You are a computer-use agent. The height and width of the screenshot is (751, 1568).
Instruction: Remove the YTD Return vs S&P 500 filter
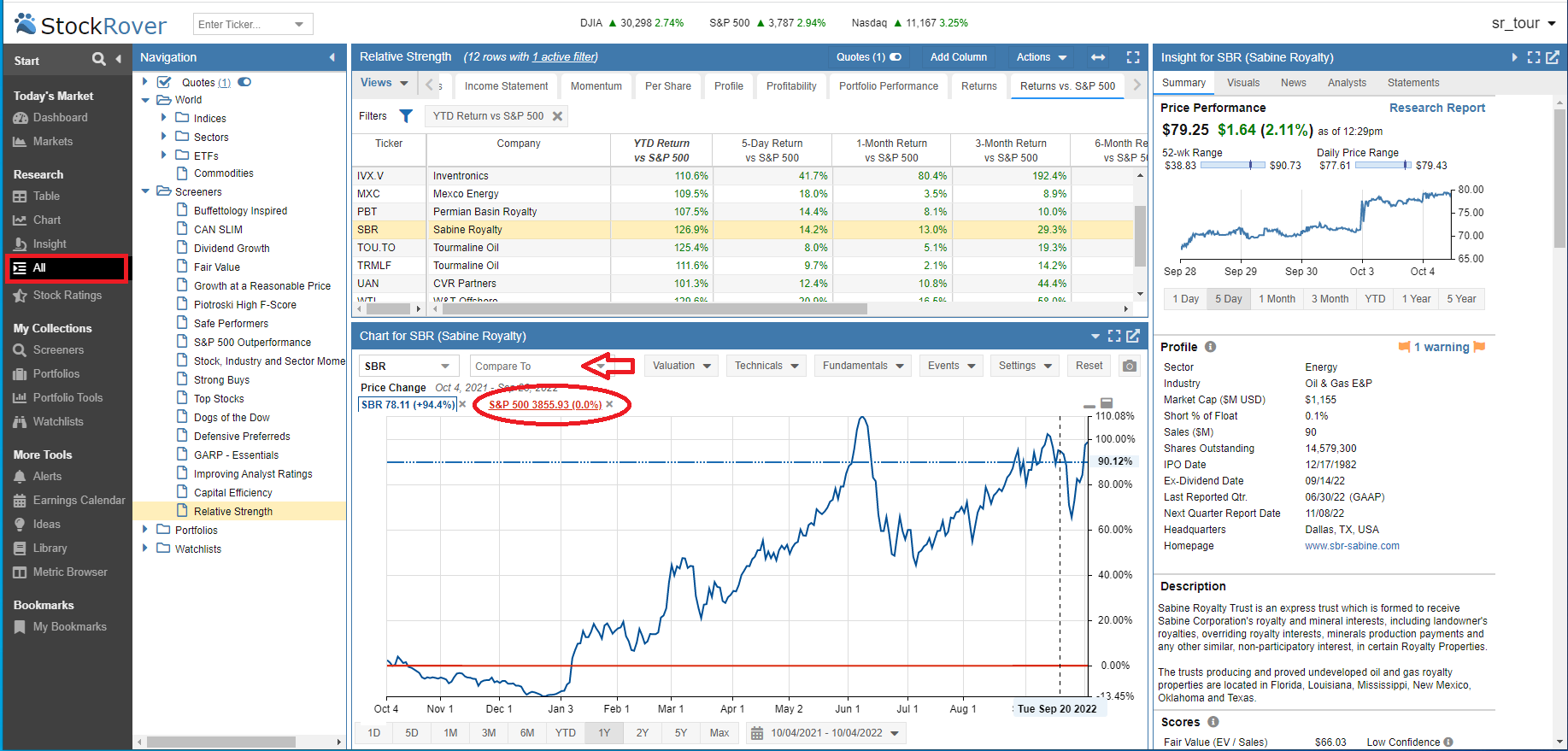557,116
